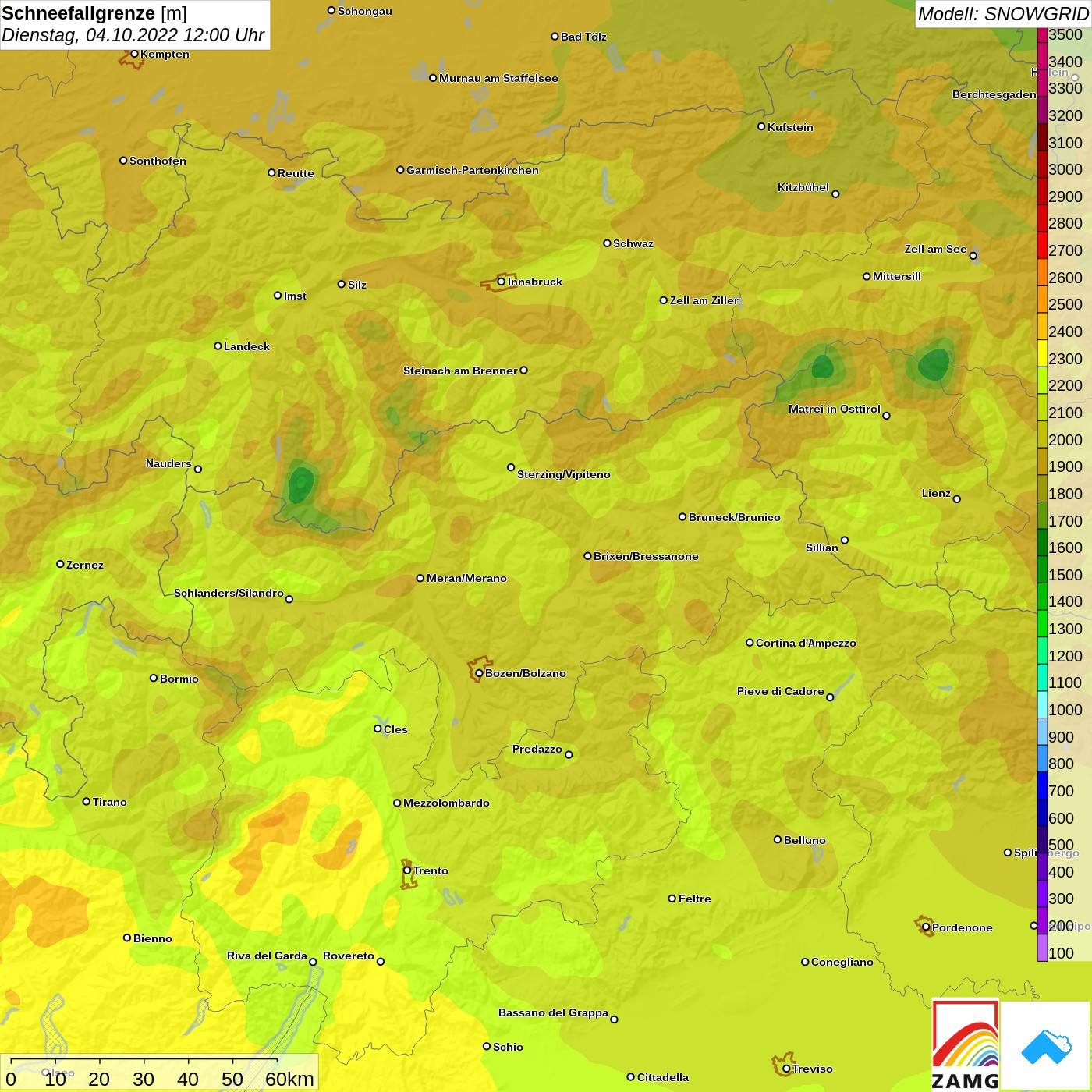Screen dimensions: 1092x1092
Task: Click the Kufstein label
Action: 790,127
